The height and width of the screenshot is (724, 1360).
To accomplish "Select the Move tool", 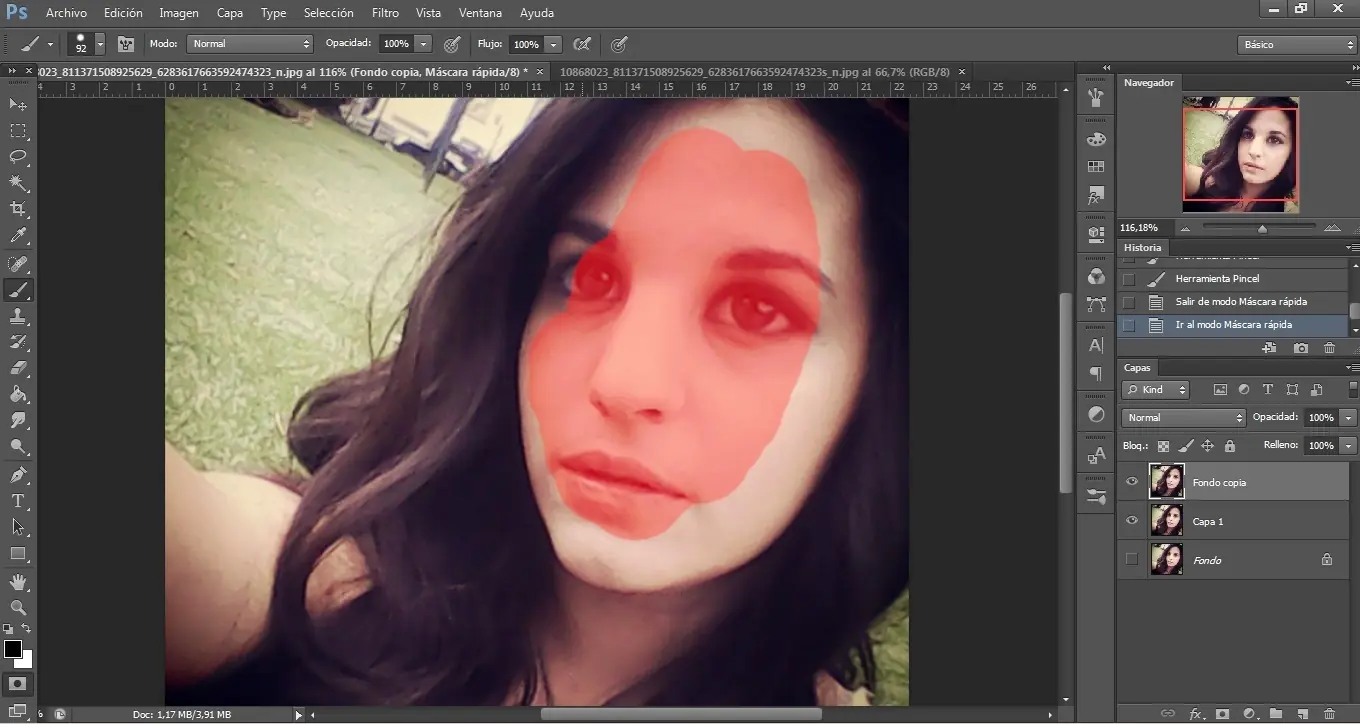I will [18, 105].
